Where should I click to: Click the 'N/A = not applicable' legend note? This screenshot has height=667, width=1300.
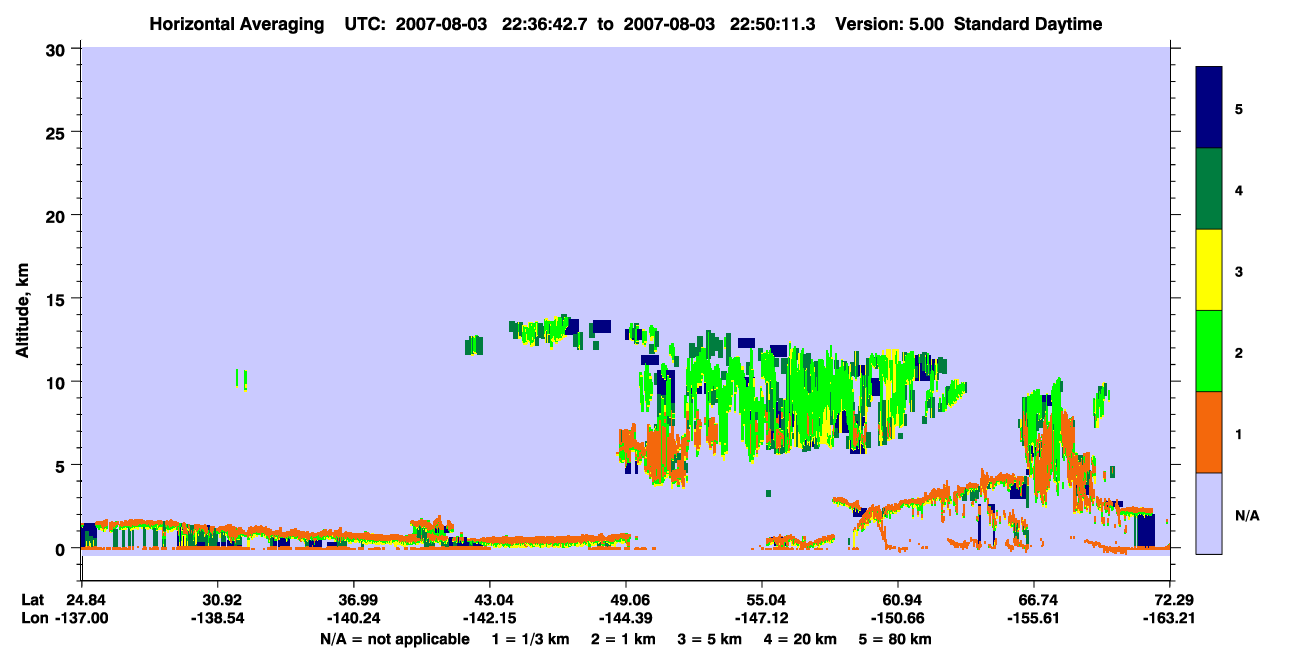(x=394, y=639)
